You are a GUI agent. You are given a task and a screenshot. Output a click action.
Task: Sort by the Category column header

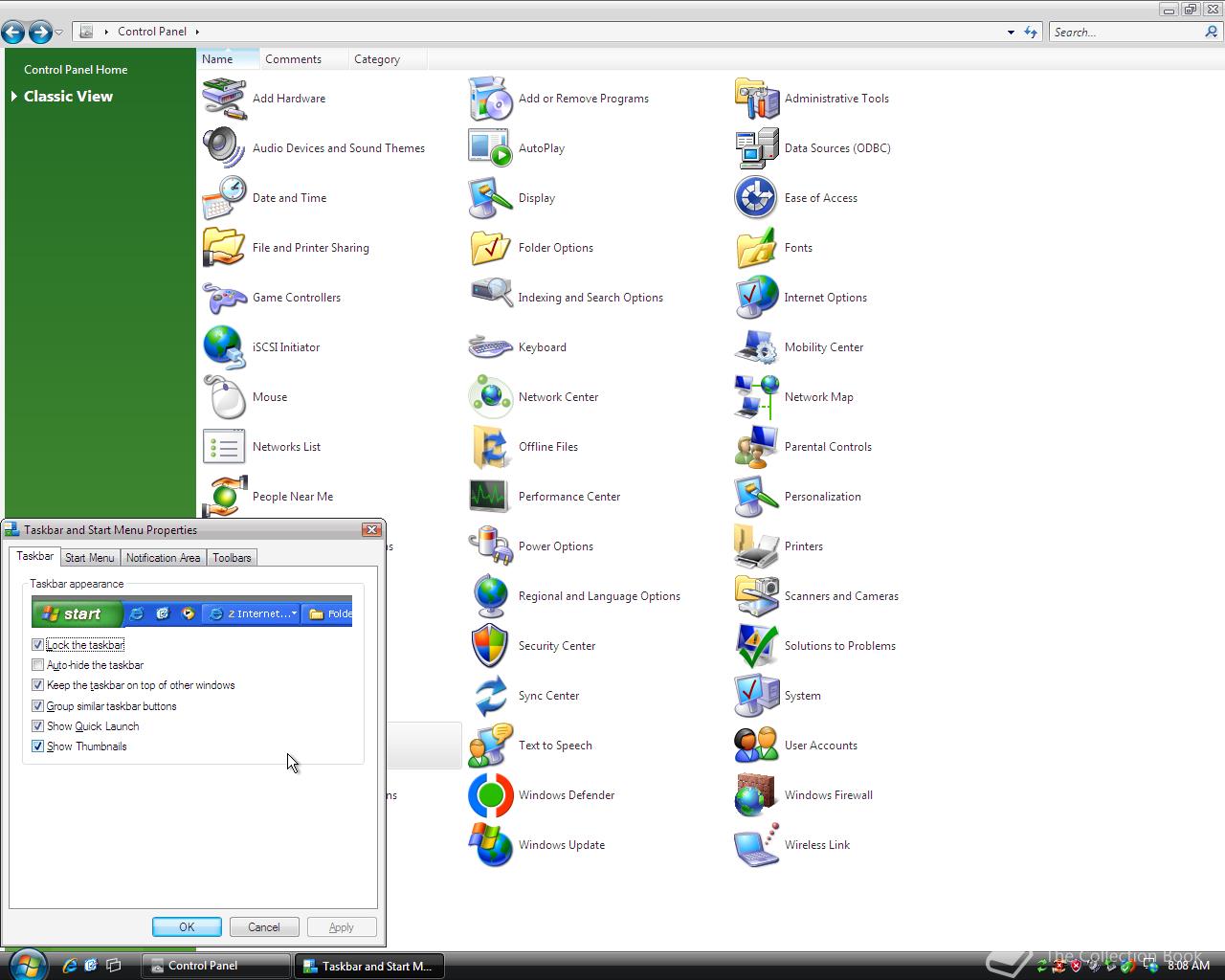point(387,59)
